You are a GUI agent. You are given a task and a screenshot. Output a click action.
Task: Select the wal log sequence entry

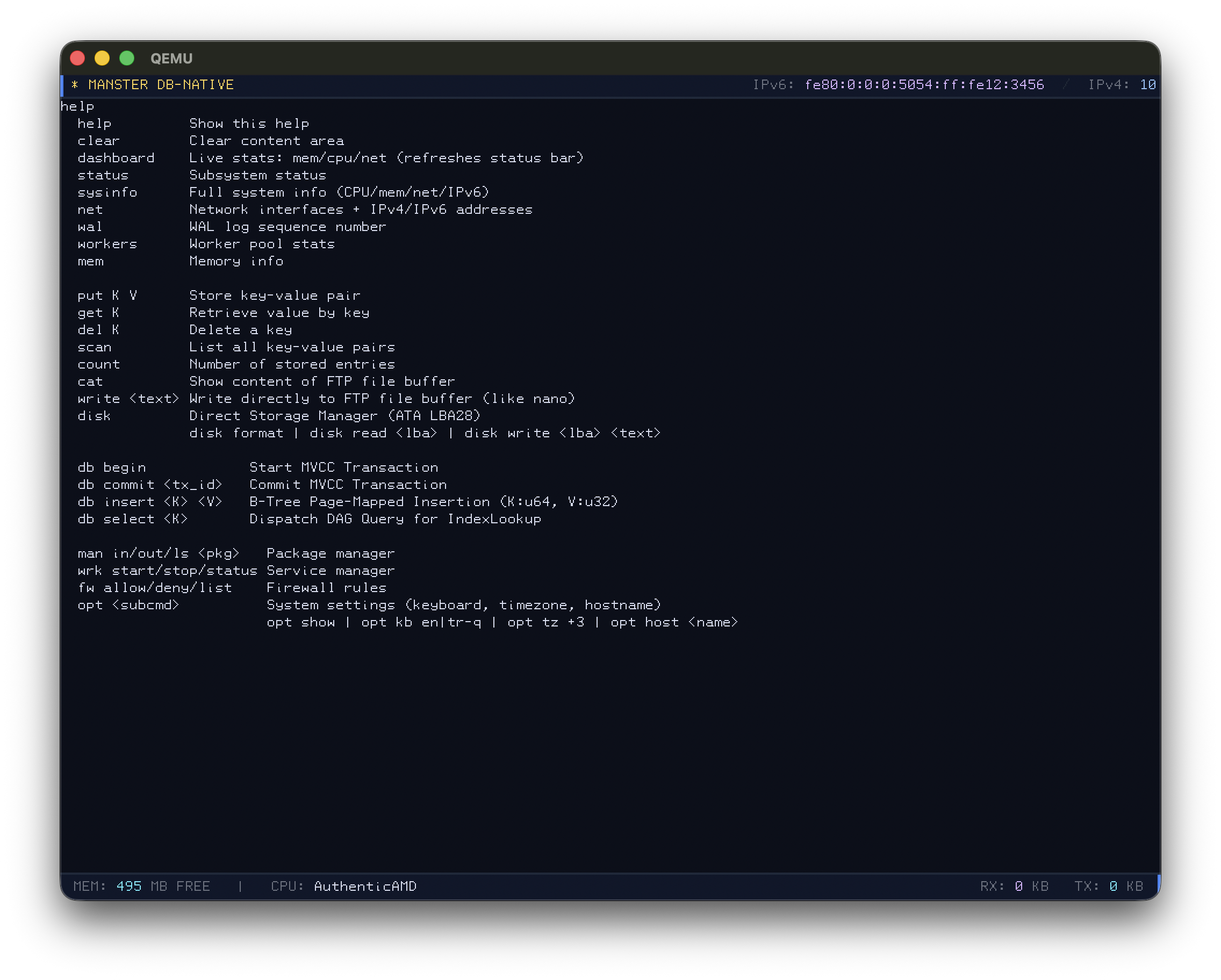(90, 226)
